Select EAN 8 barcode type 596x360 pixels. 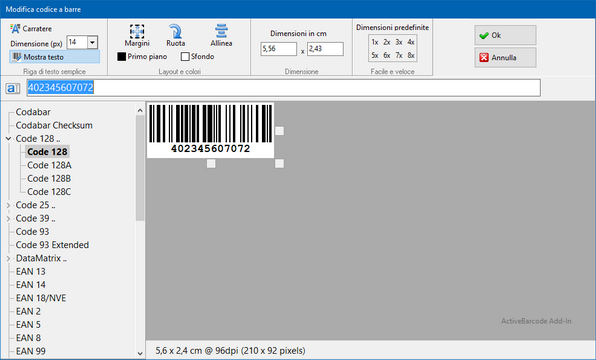pos(28,338)
